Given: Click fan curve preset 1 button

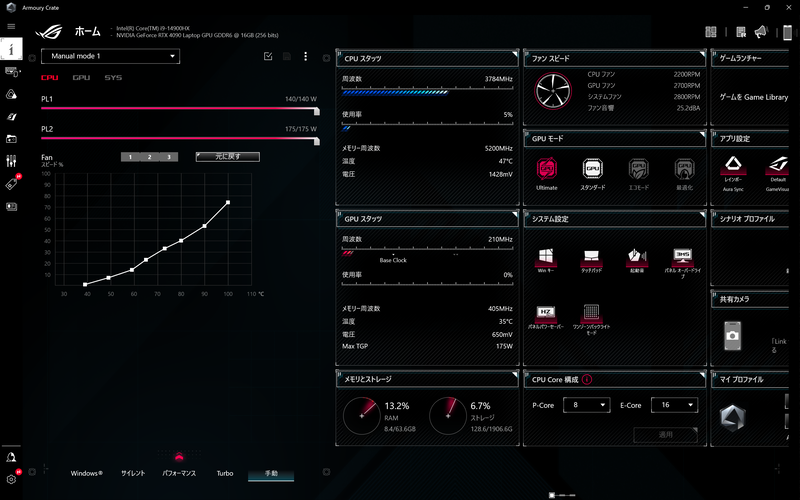Looking at the screenshot, I should pyautogui.click(x=130, y=157).
